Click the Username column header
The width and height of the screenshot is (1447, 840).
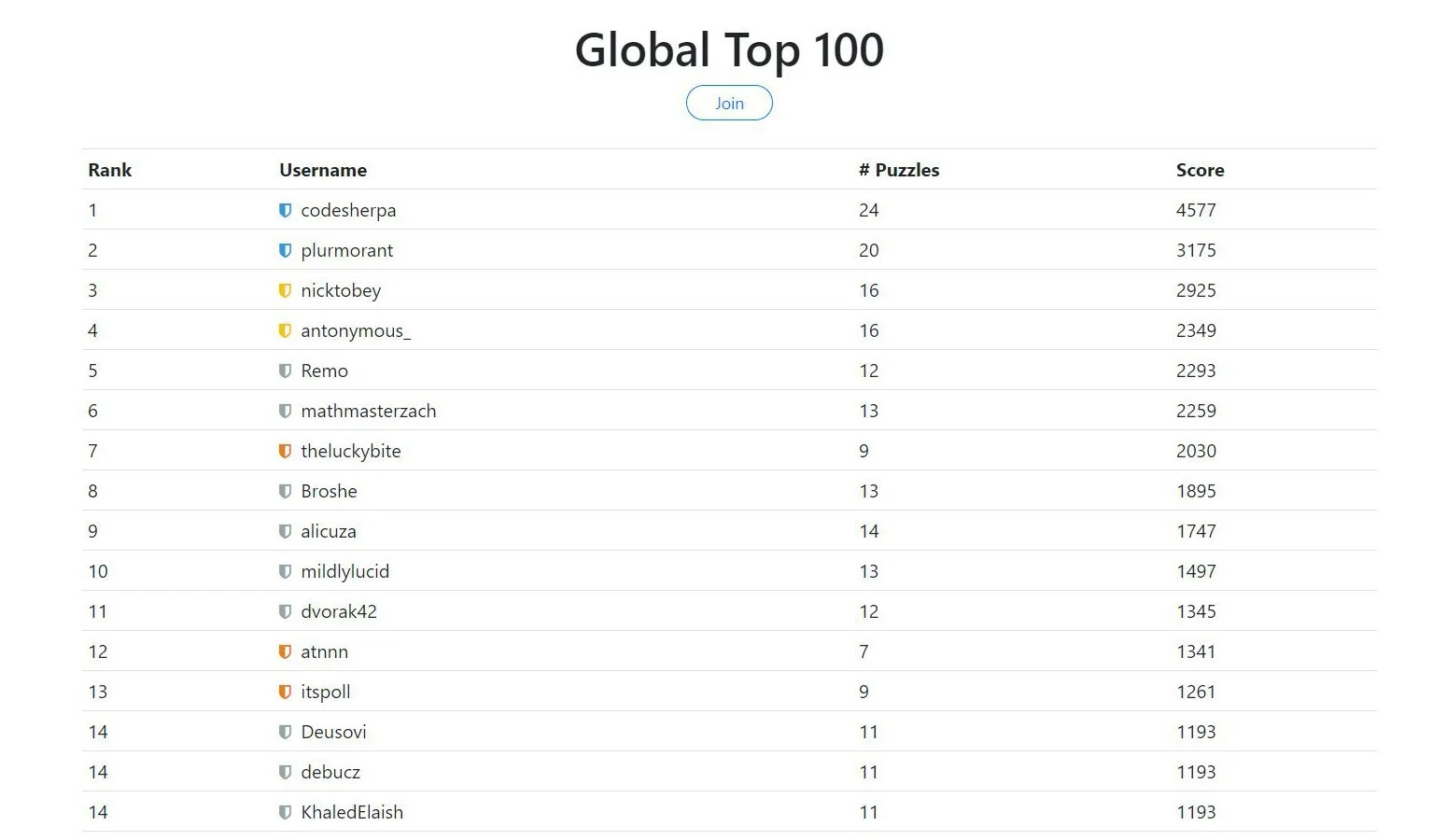point(323,170)
